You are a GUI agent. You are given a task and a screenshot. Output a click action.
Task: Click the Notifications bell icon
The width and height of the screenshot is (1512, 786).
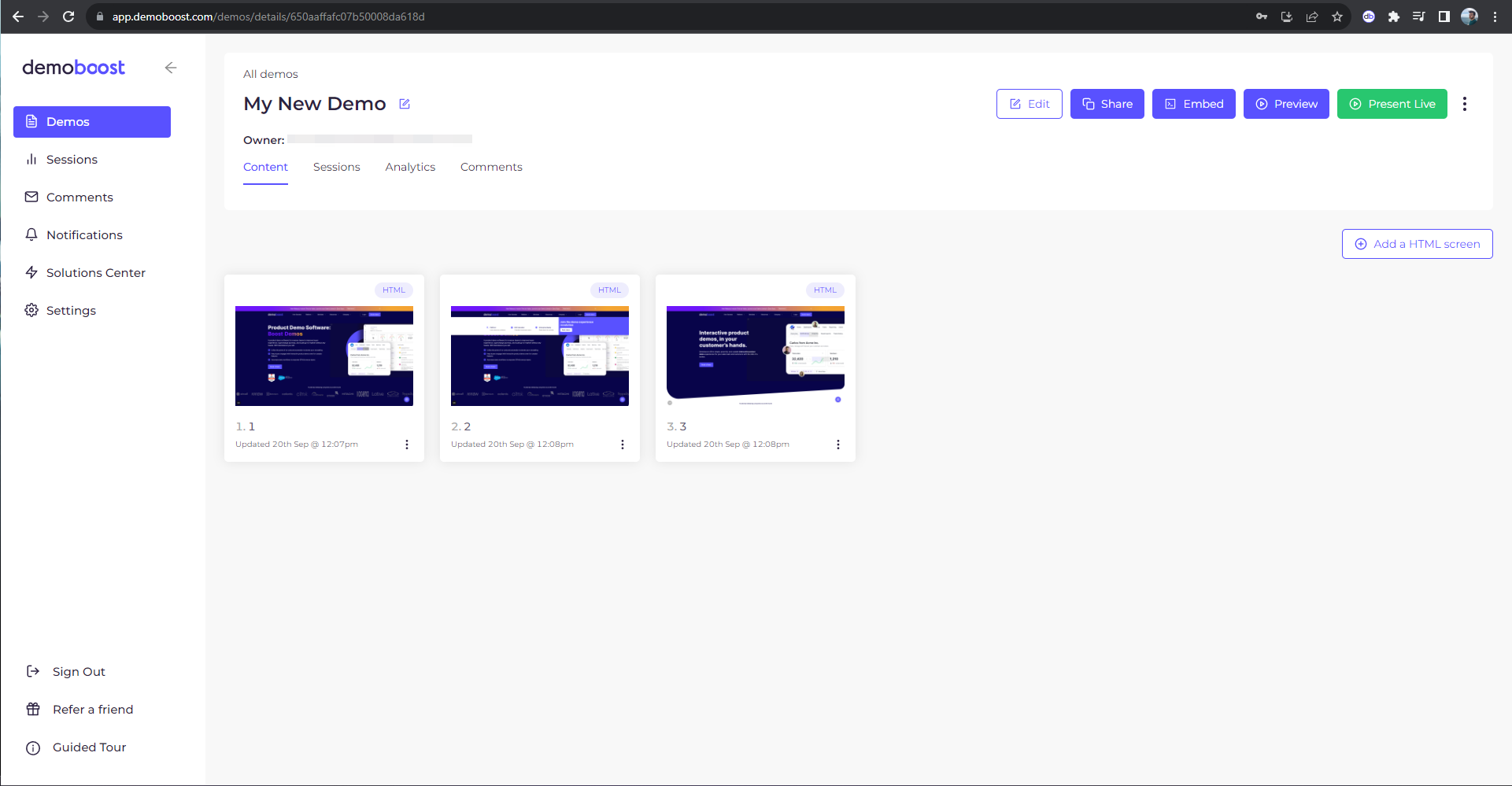(x=31, y=234)
